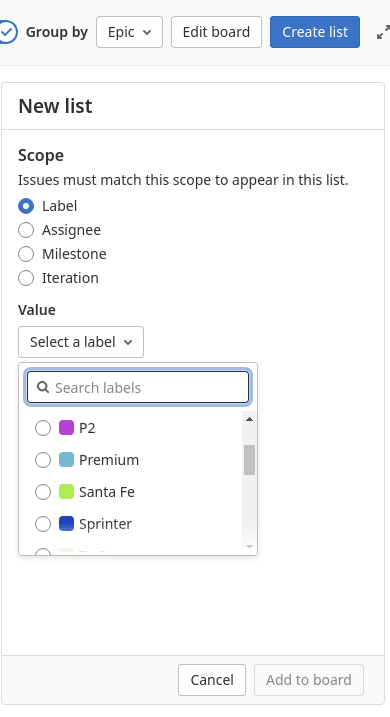Focus the Search labels input field
Screen dimensions: 390x717
click(138, 387)
